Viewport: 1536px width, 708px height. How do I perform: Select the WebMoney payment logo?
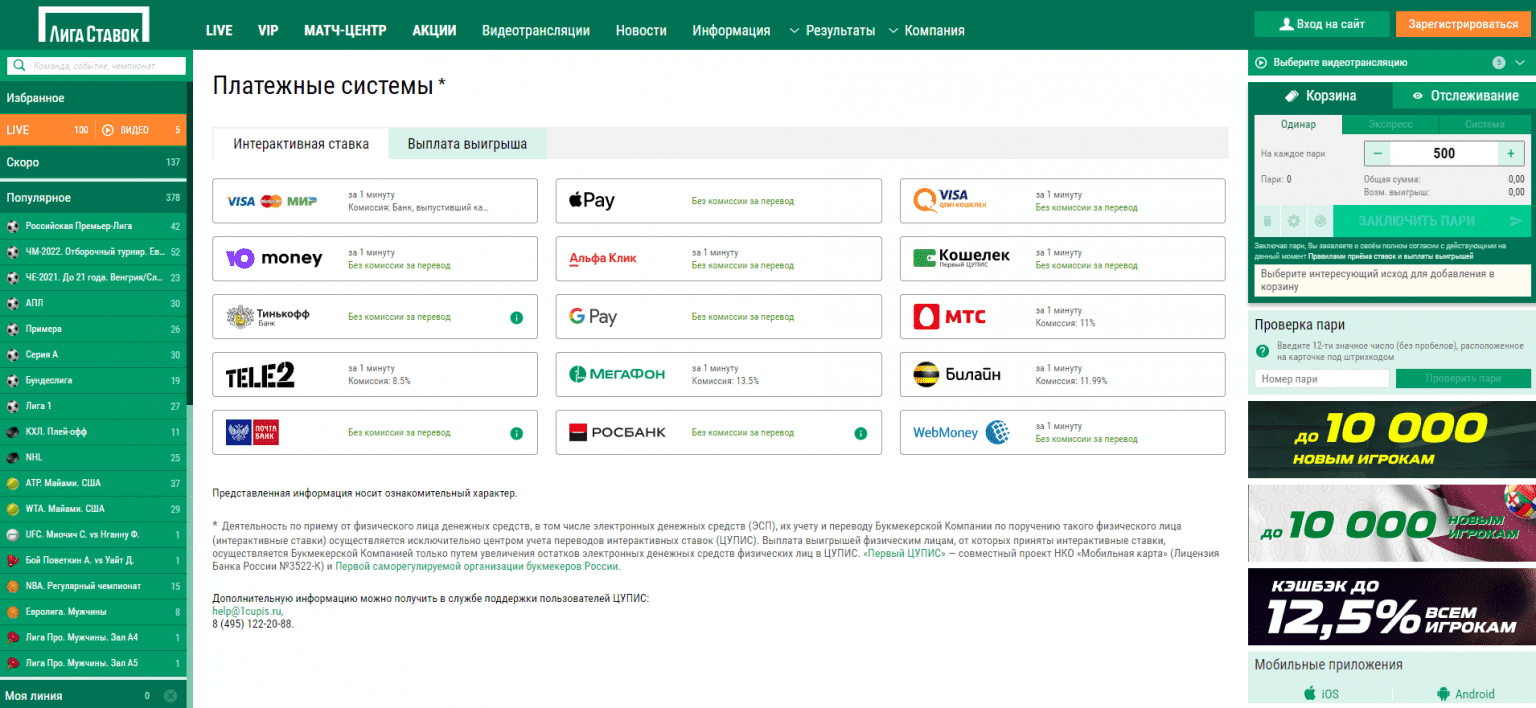[961, 433]
